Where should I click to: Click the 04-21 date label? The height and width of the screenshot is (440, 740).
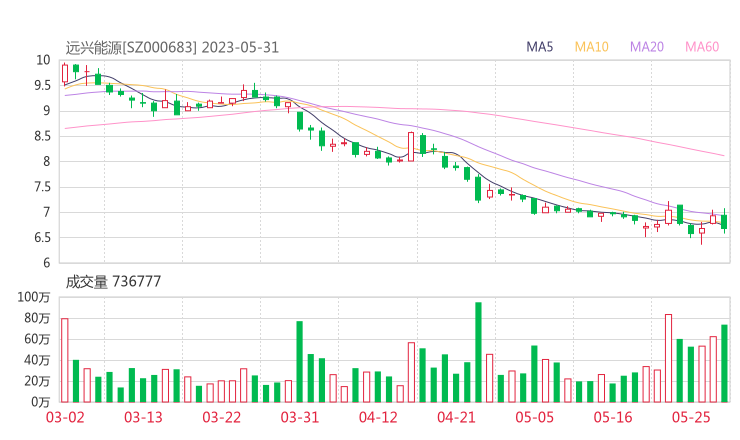(456, 417)
